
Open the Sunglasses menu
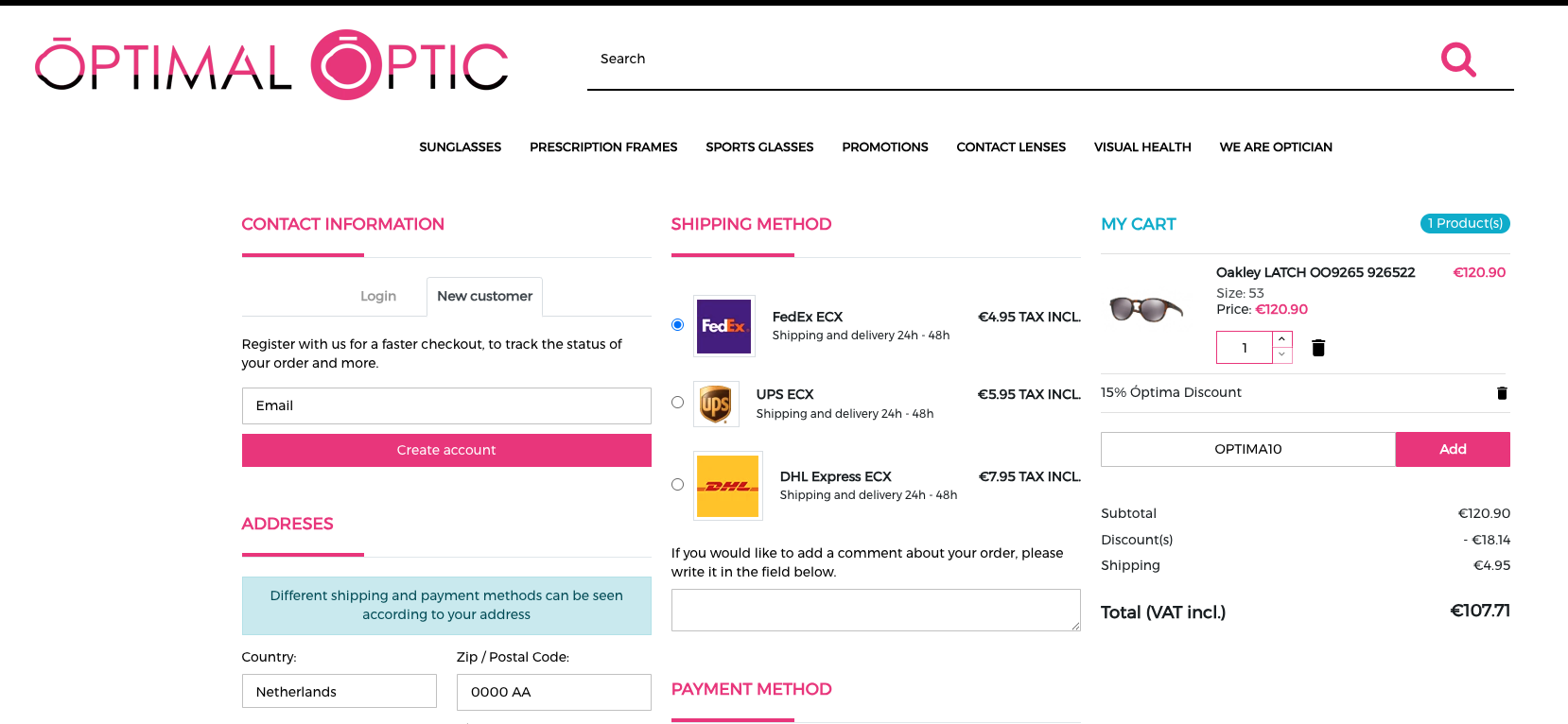[460, 147]
